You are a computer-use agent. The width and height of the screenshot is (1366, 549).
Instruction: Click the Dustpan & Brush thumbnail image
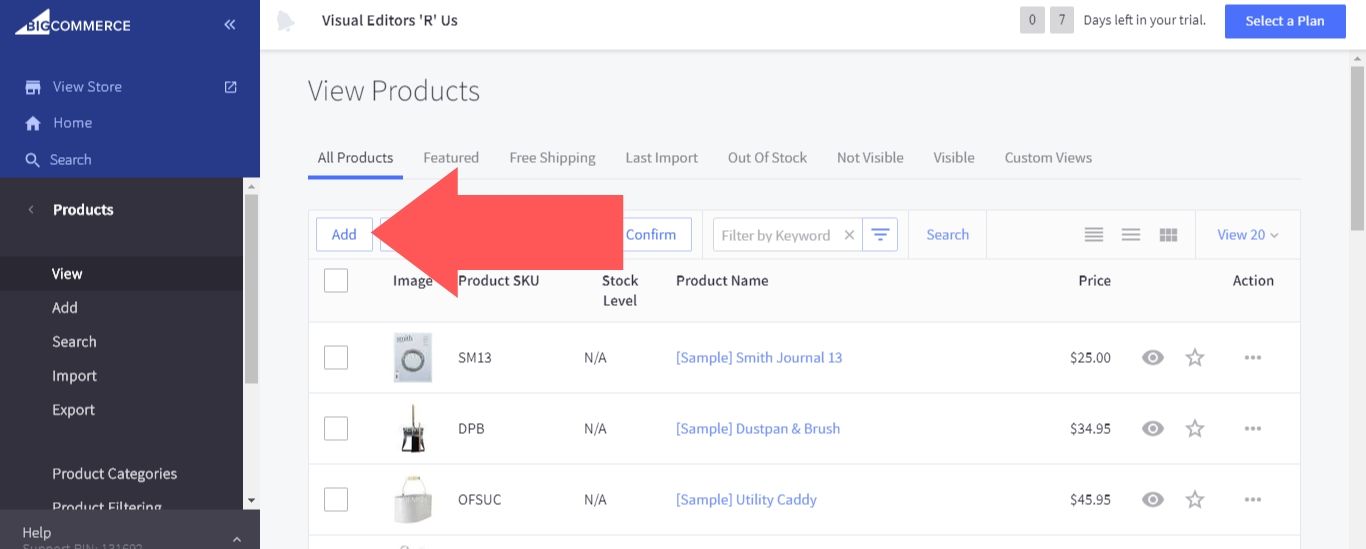pyautogui.click(x=413, y=428)
